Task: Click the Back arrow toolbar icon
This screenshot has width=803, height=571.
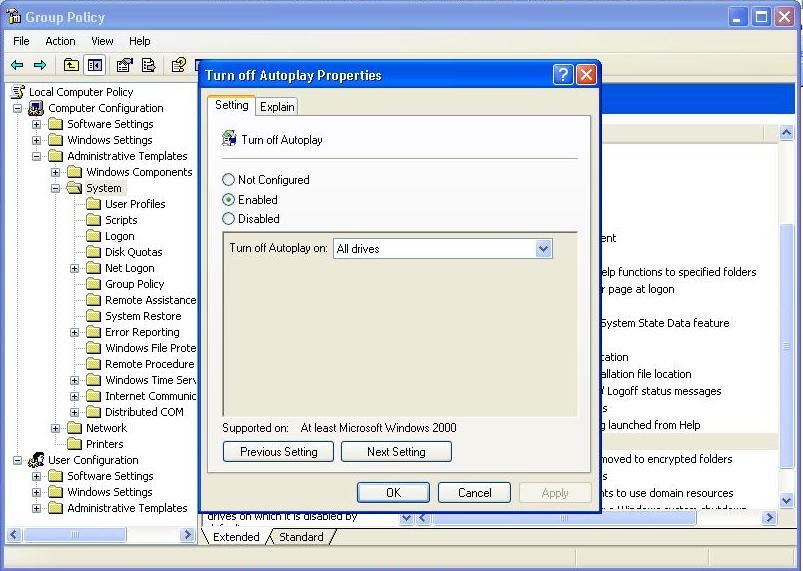Action: point(17,65)
